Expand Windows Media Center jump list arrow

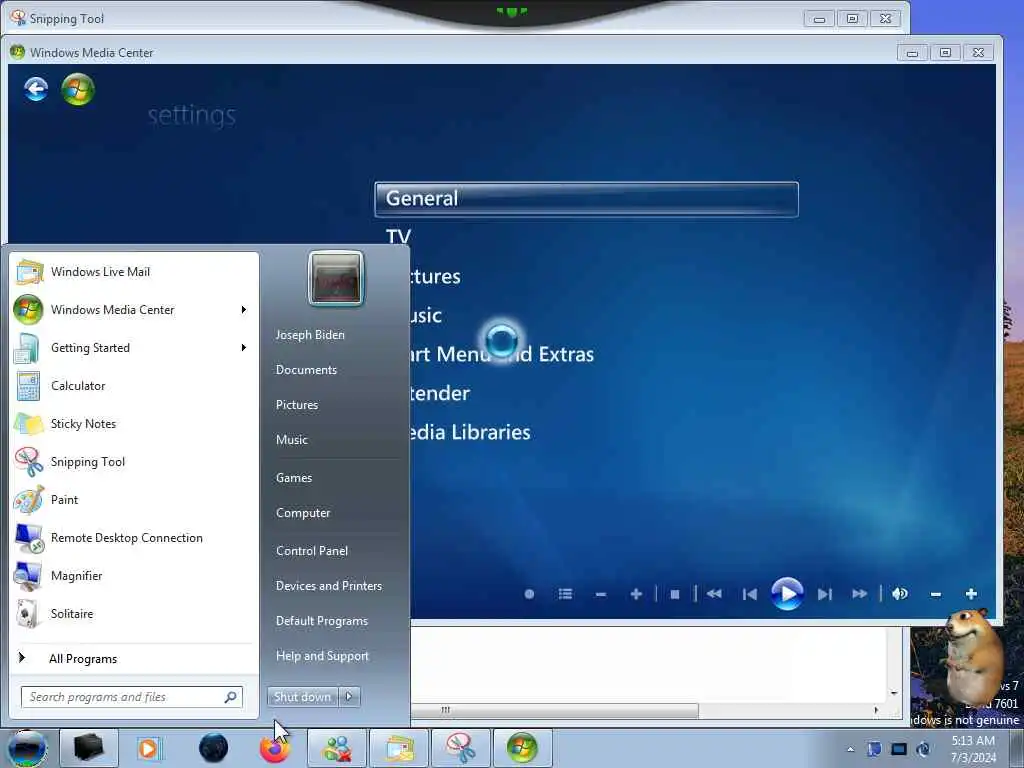[244, 310]
